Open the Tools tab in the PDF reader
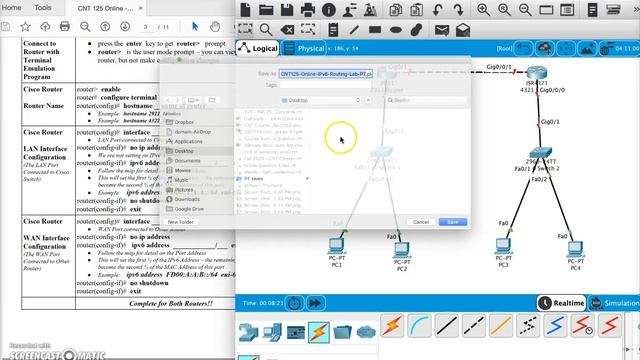The width and height of the screenshot is (640, 360). 43,8
